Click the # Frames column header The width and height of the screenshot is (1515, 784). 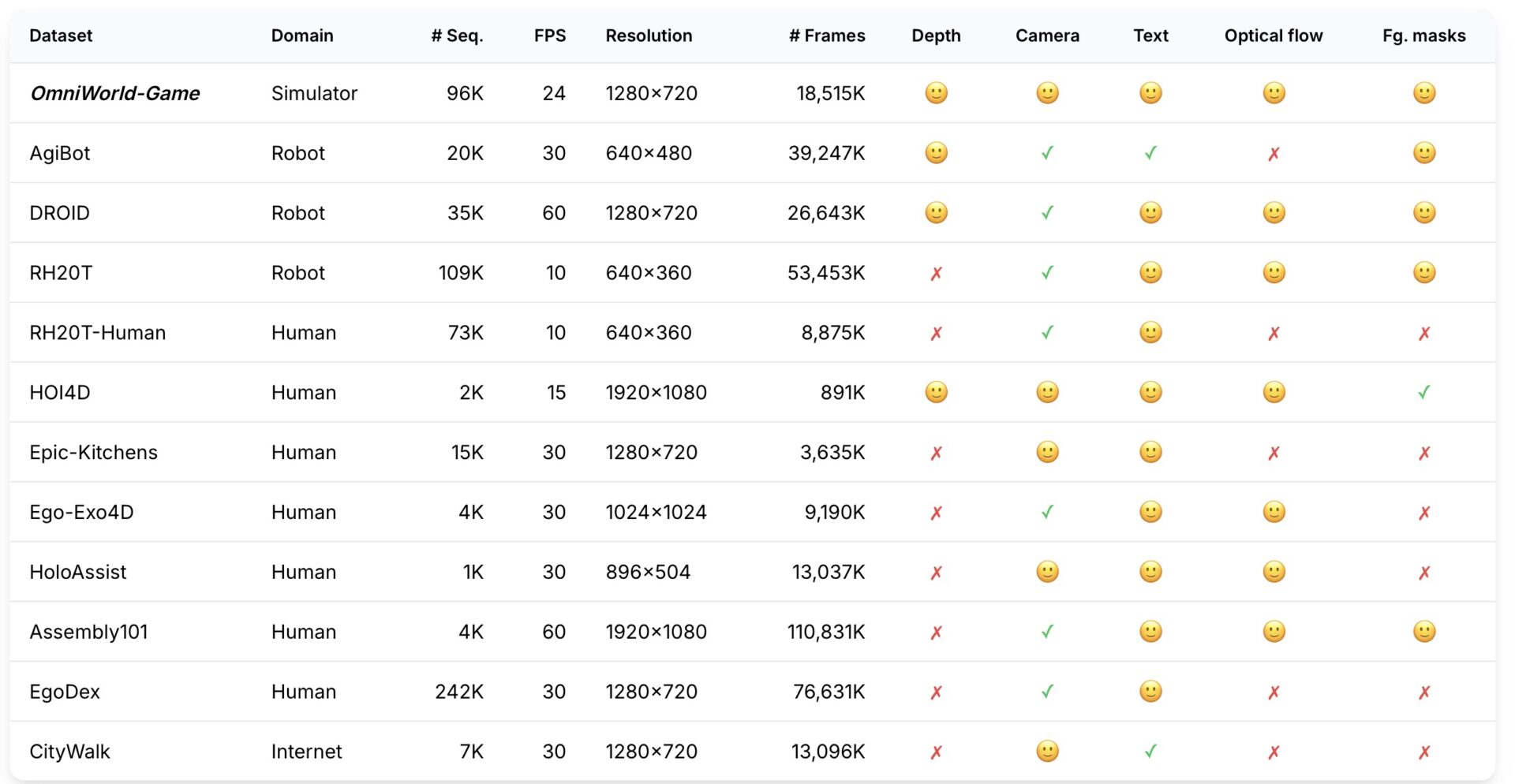click(827, 35)
